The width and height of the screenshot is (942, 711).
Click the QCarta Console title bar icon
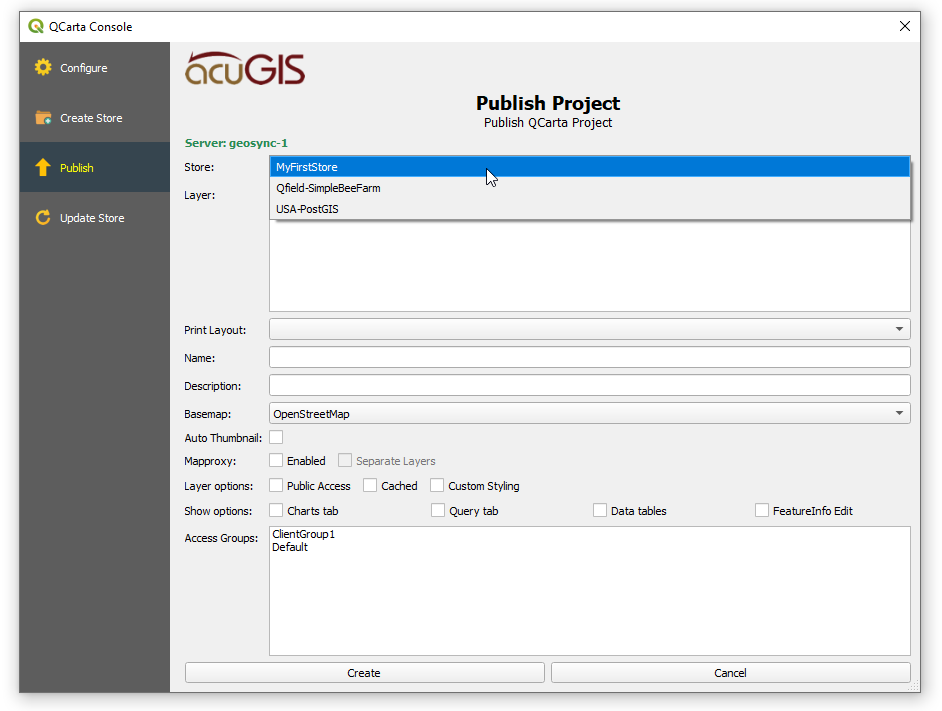click(x=36, y=26)
